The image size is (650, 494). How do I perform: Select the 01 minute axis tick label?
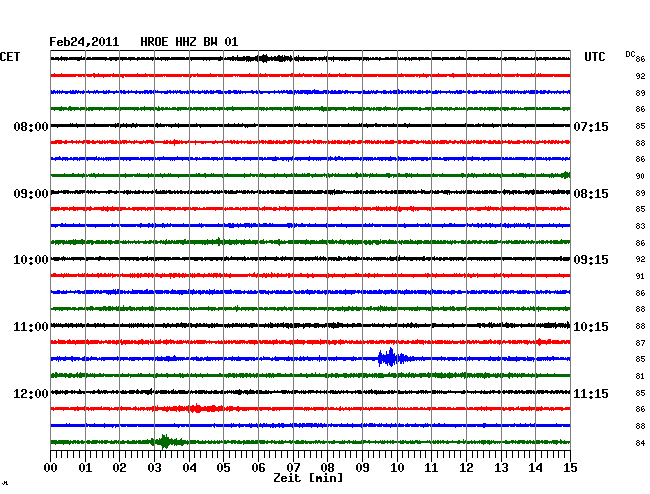tap(85, 468)
